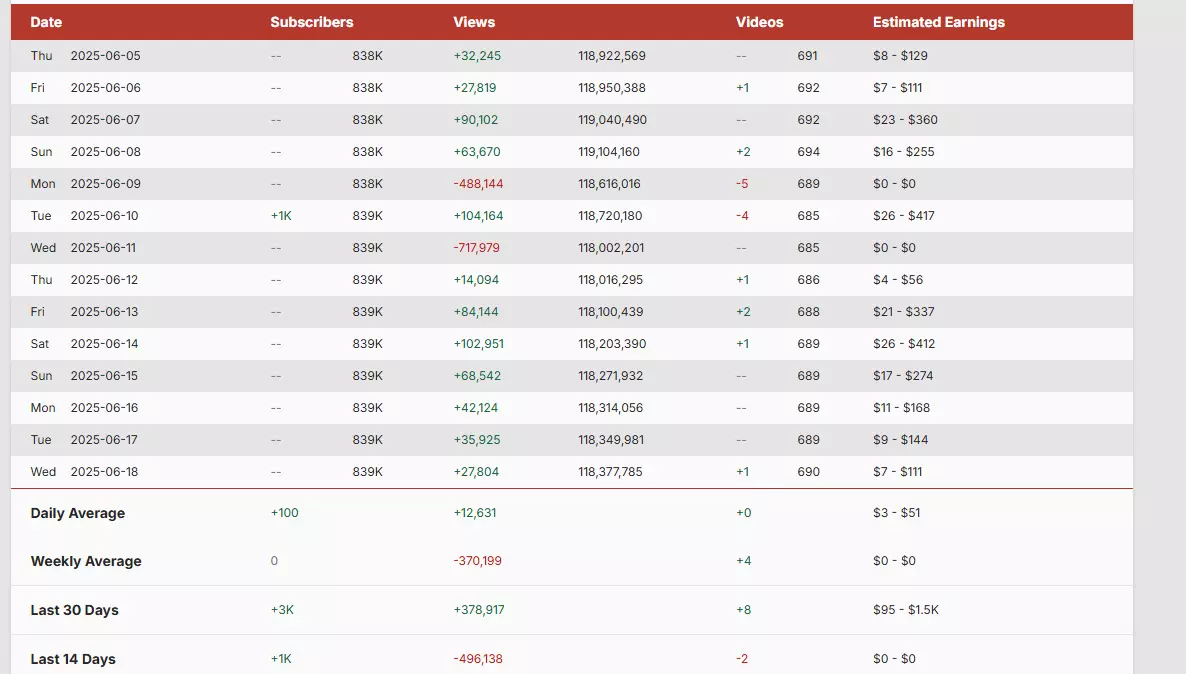Click the +14,094 views change value

477,280
